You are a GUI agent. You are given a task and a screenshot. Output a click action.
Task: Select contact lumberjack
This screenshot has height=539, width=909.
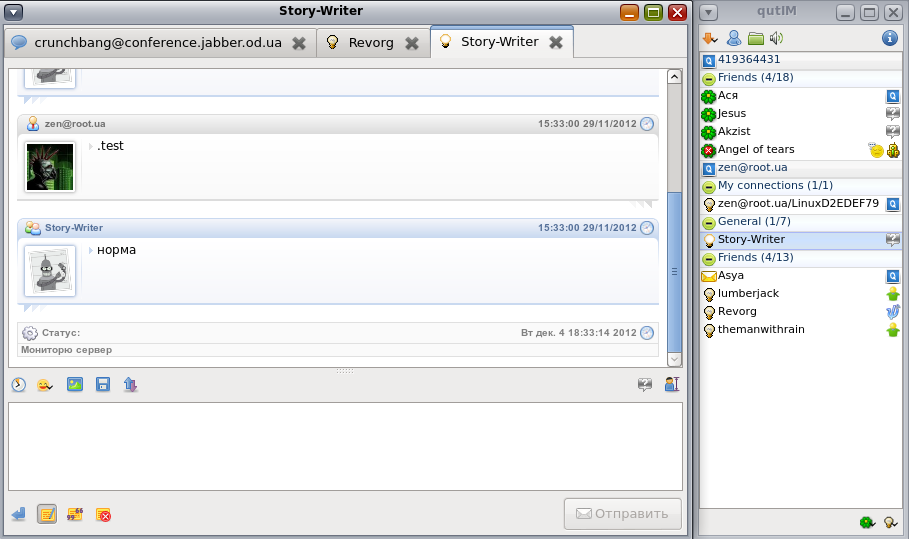801,294
